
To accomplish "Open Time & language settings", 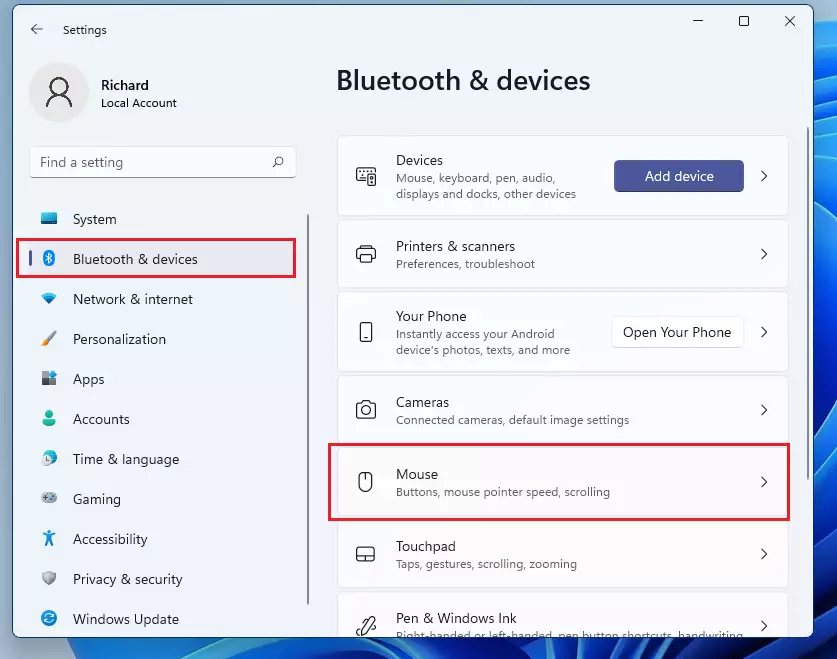I will coord(160,459).
